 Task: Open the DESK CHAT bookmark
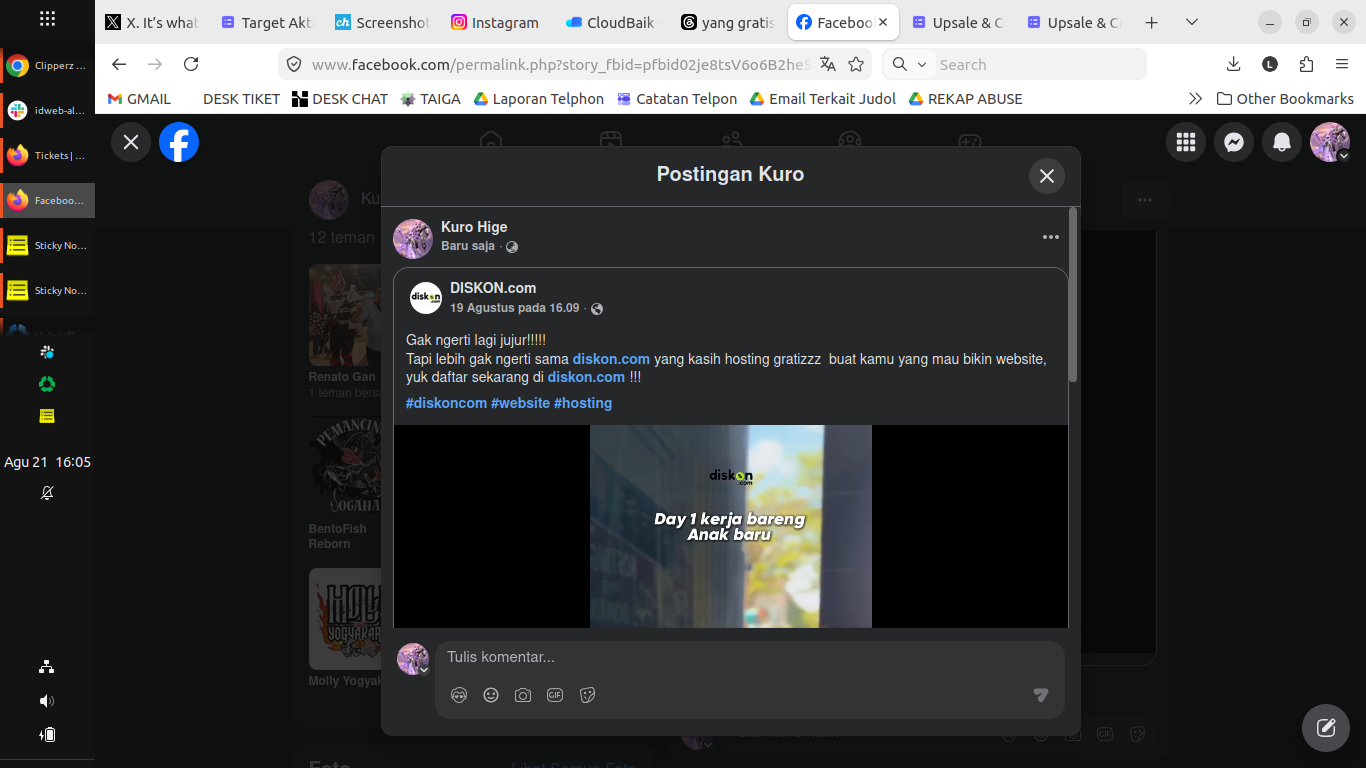click(340, 99)
